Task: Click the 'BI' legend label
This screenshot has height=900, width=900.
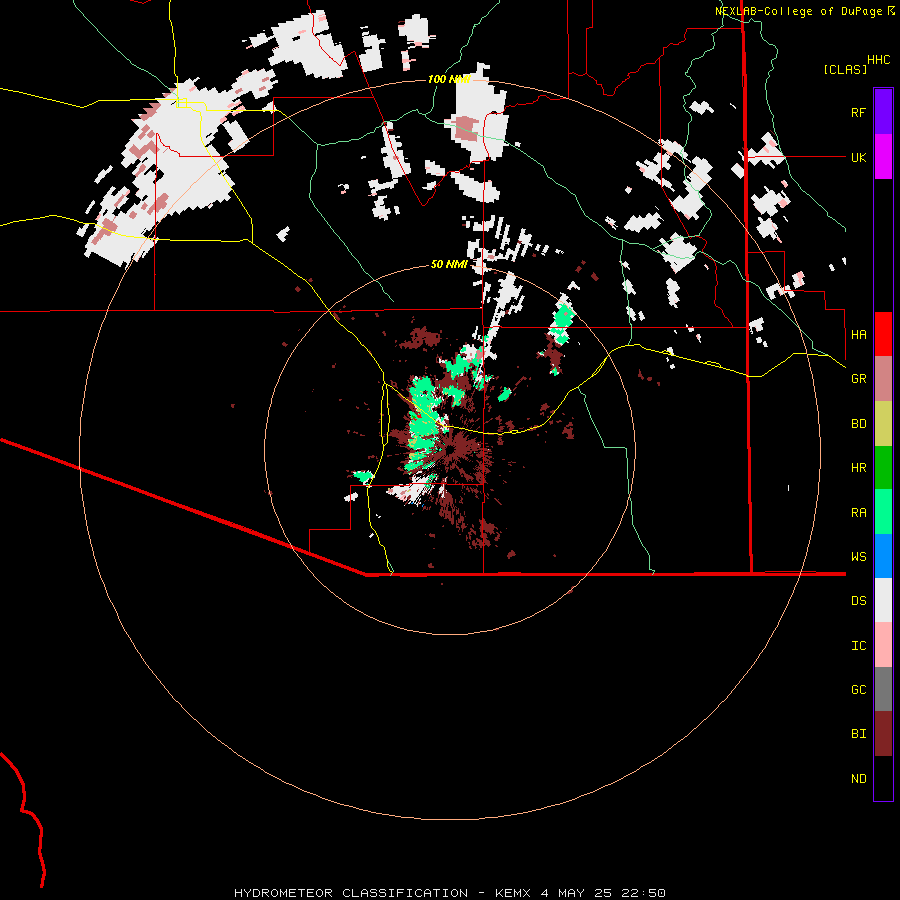Action: click(x=858, y=734)
